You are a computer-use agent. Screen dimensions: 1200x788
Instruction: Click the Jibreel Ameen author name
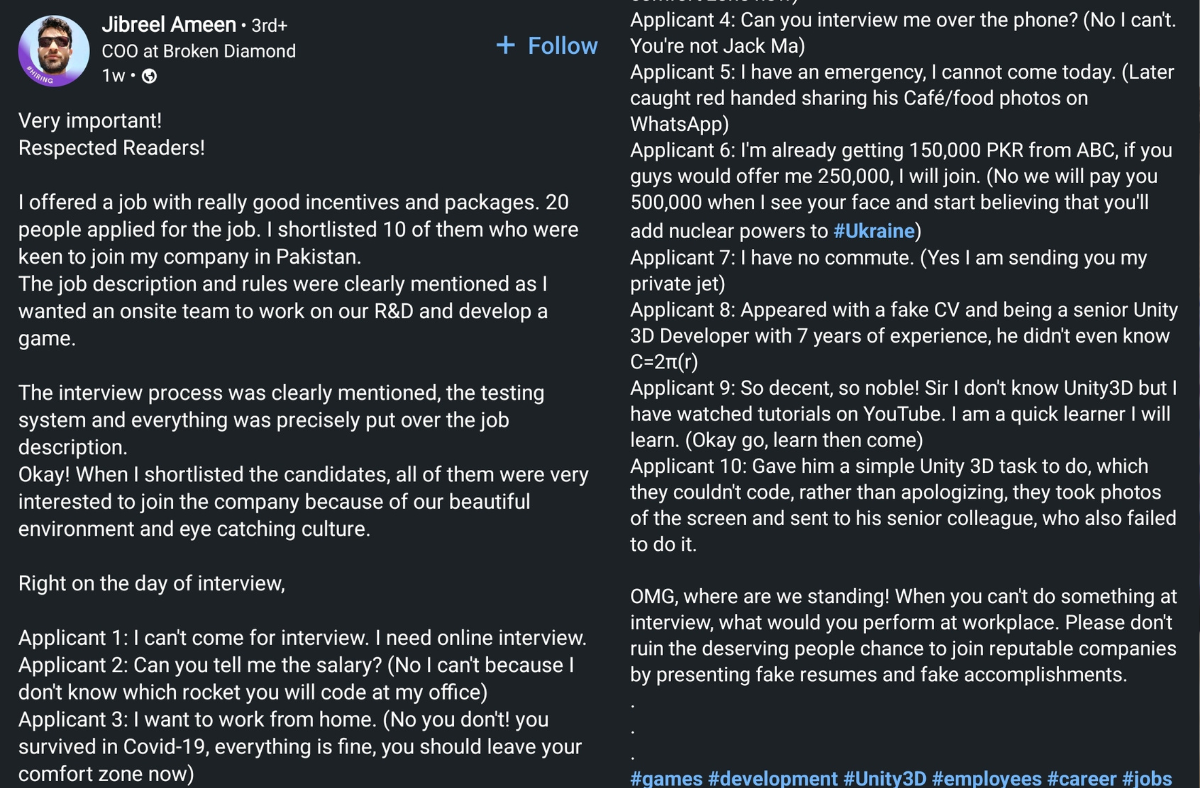coord(168,24)
